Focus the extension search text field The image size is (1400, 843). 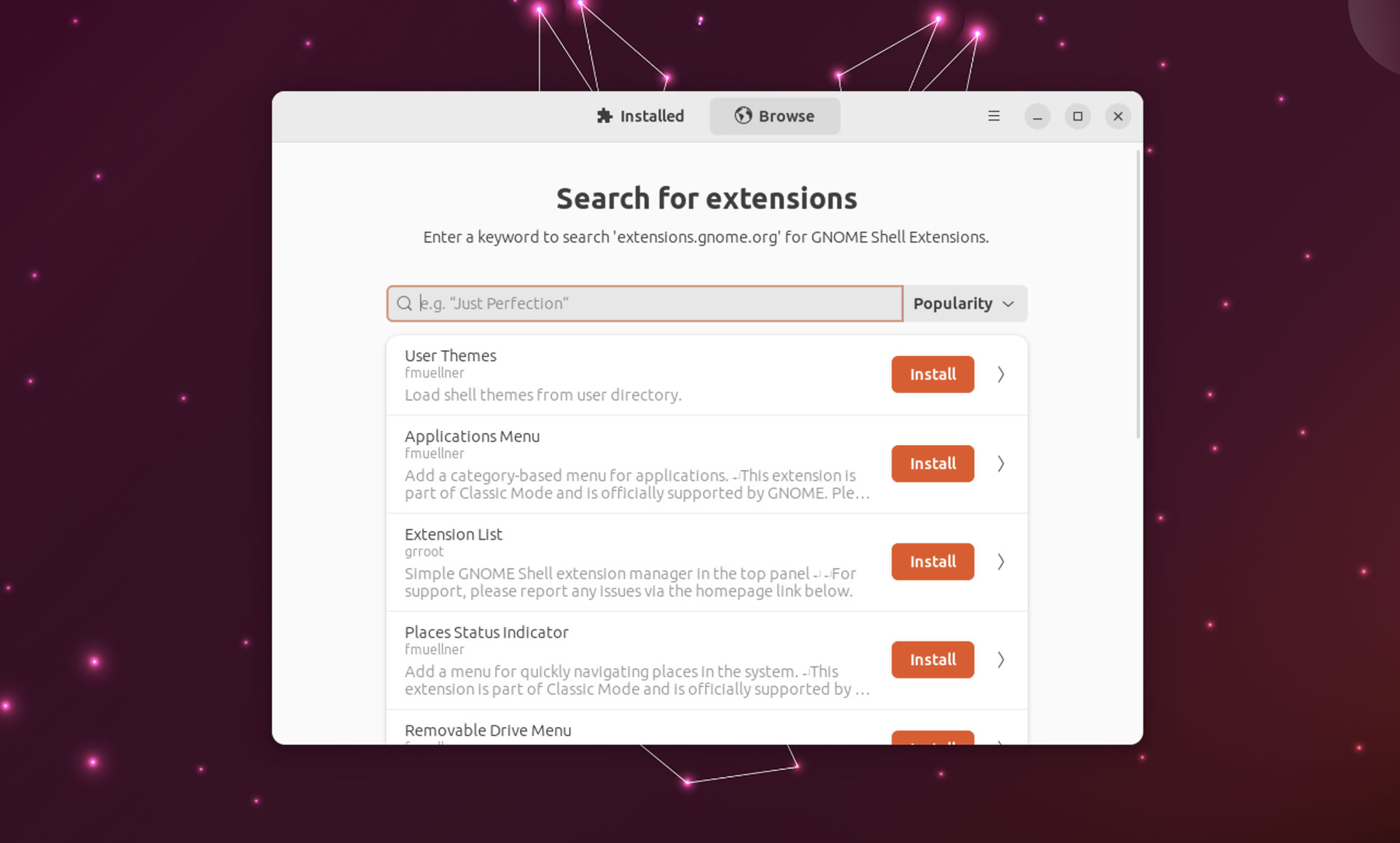point(645,303)
